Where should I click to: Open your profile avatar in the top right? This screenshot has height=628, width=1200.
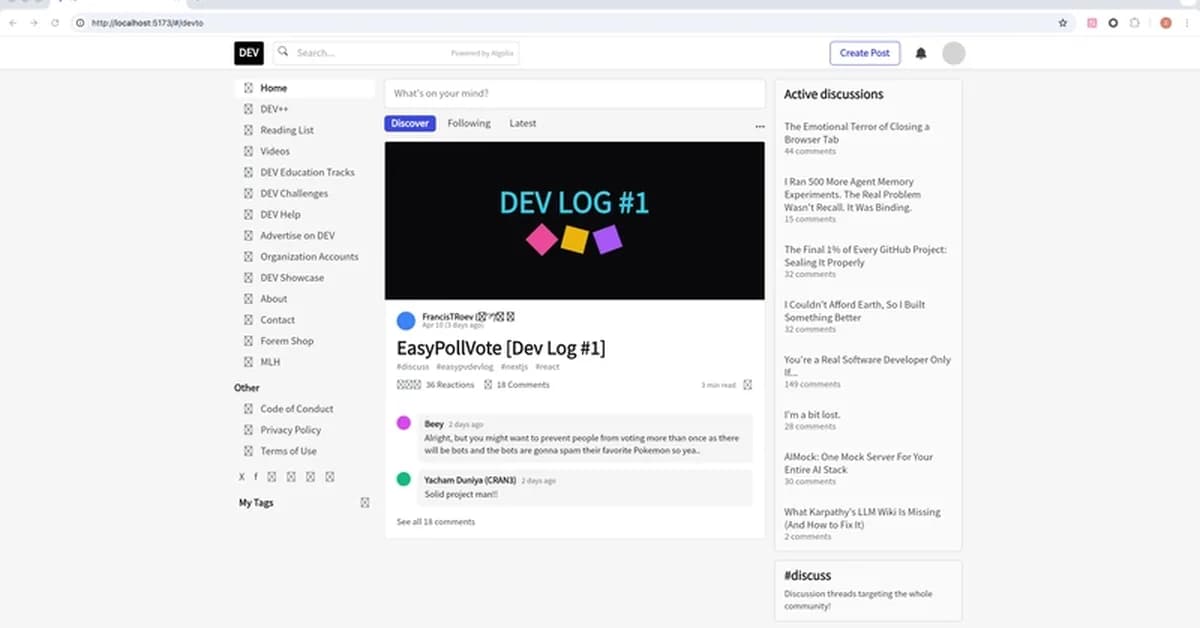coord(954,53)
